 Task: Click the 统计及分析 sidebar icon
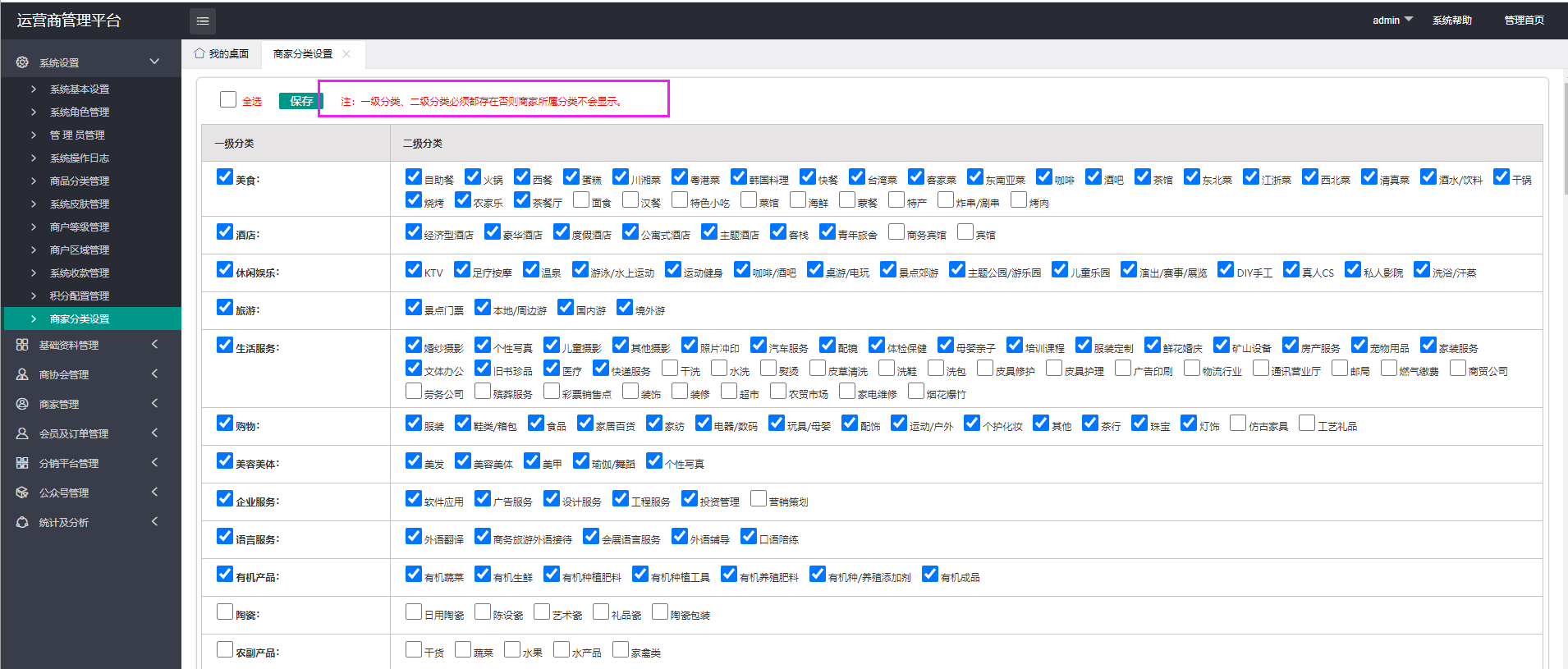click(22, 522)
